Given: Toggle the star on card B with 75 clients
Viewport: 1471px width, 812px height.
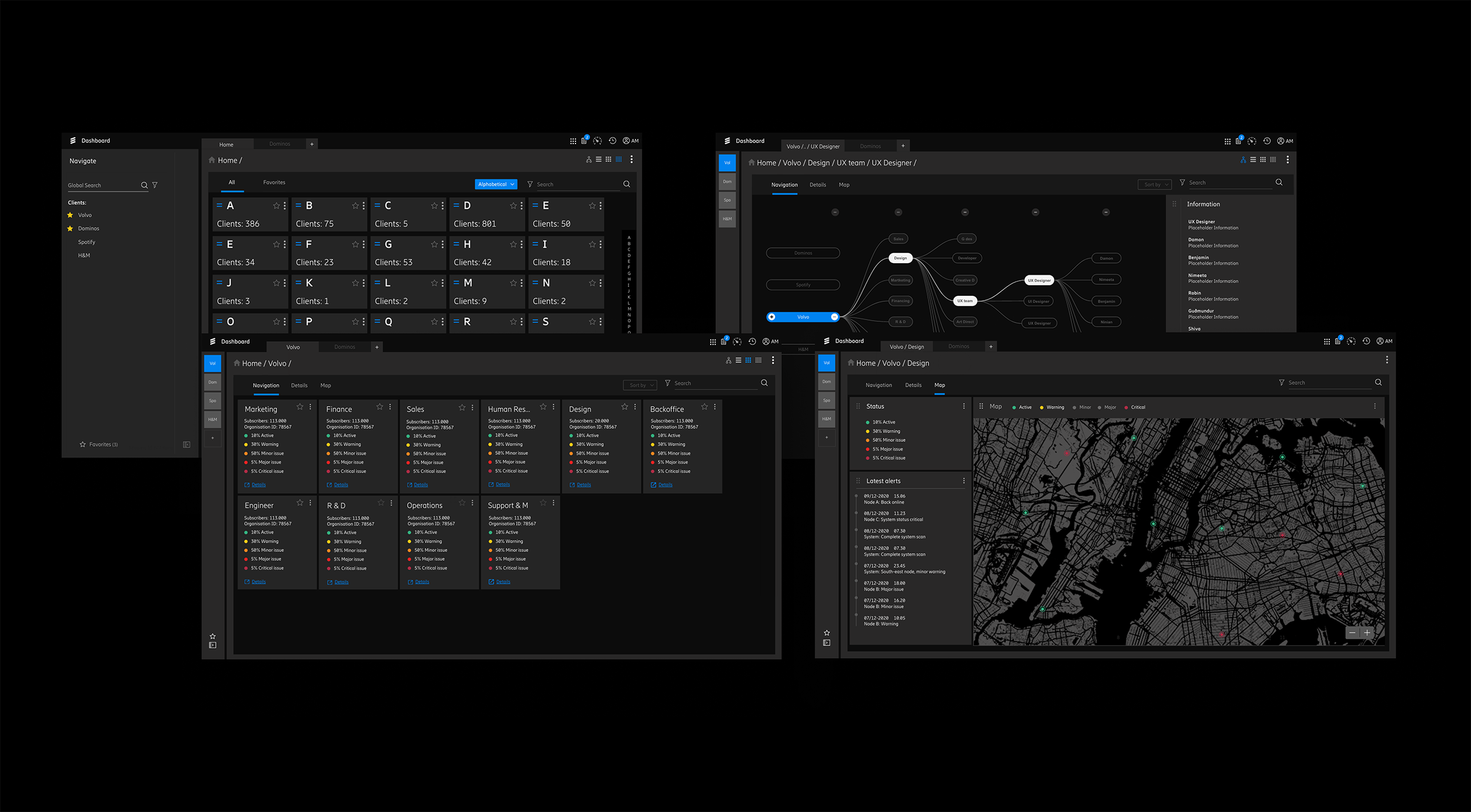Looking at the screenshot, I should [x=355, y=205].
